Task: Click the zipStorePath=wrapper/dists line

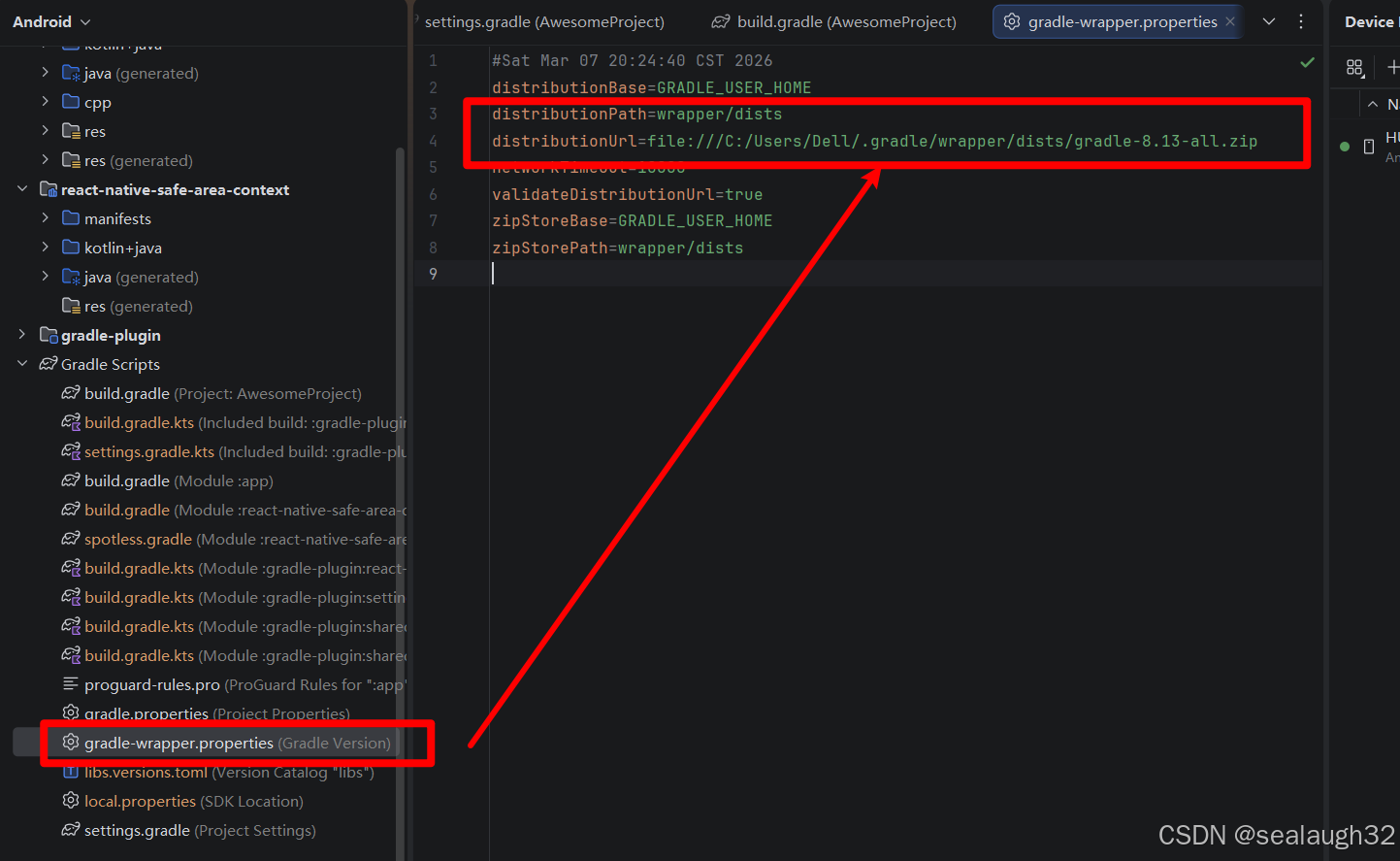Action: point(617,248)
